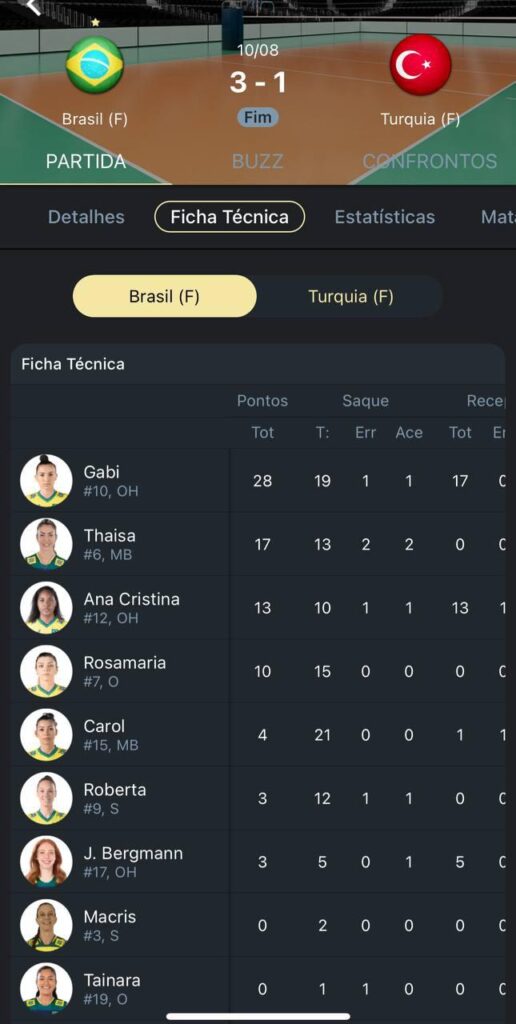Tap the Brazil flag icon

pos(95,65)
